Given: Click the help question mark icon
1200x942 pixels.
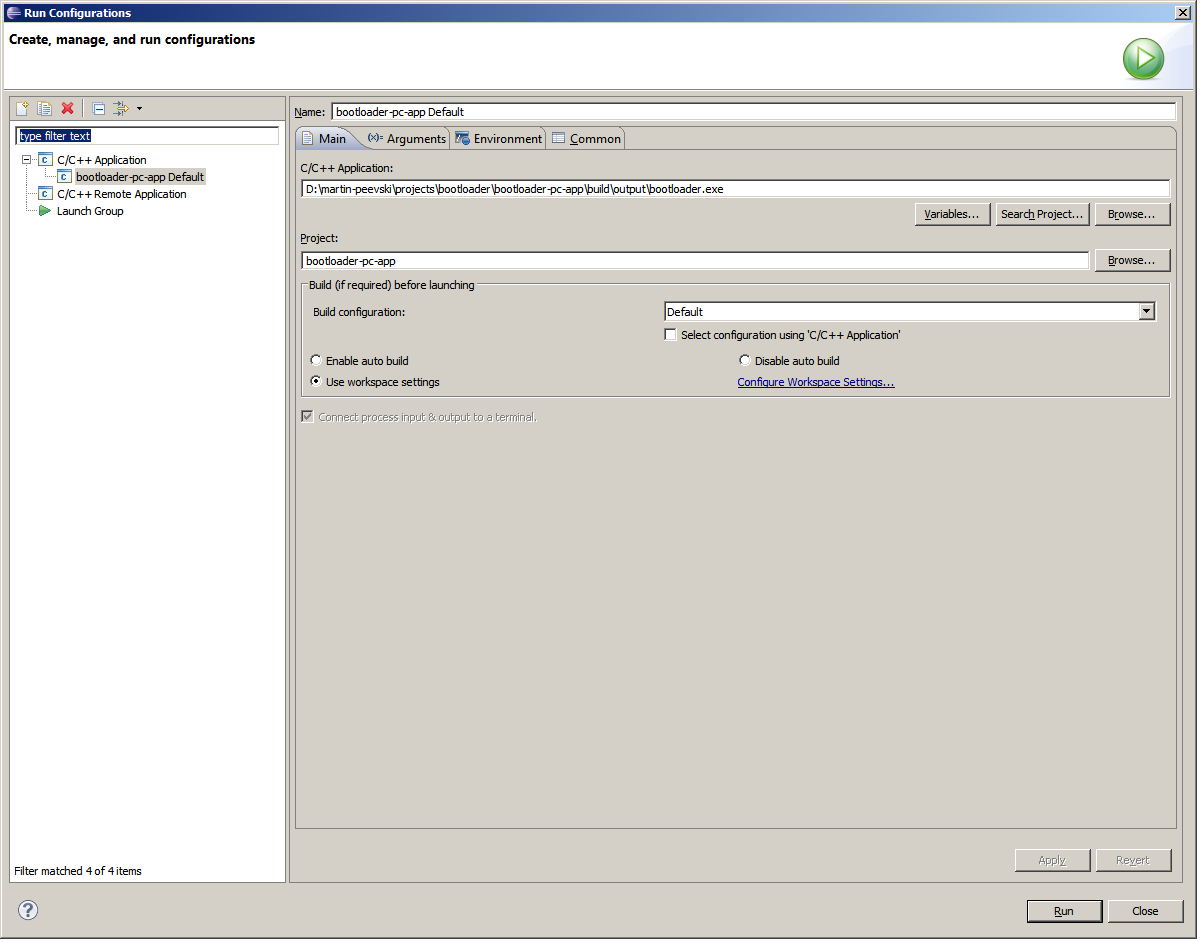Looking at the screenshot, I should point(28,910).
